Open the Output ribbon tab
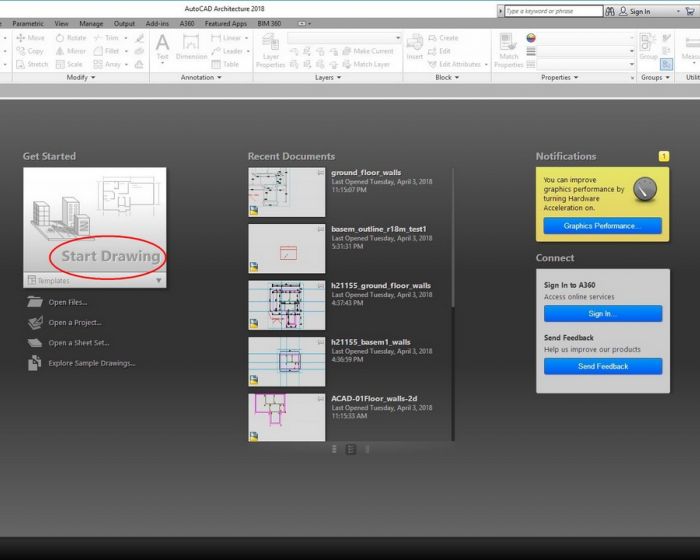 coord(124,23)
